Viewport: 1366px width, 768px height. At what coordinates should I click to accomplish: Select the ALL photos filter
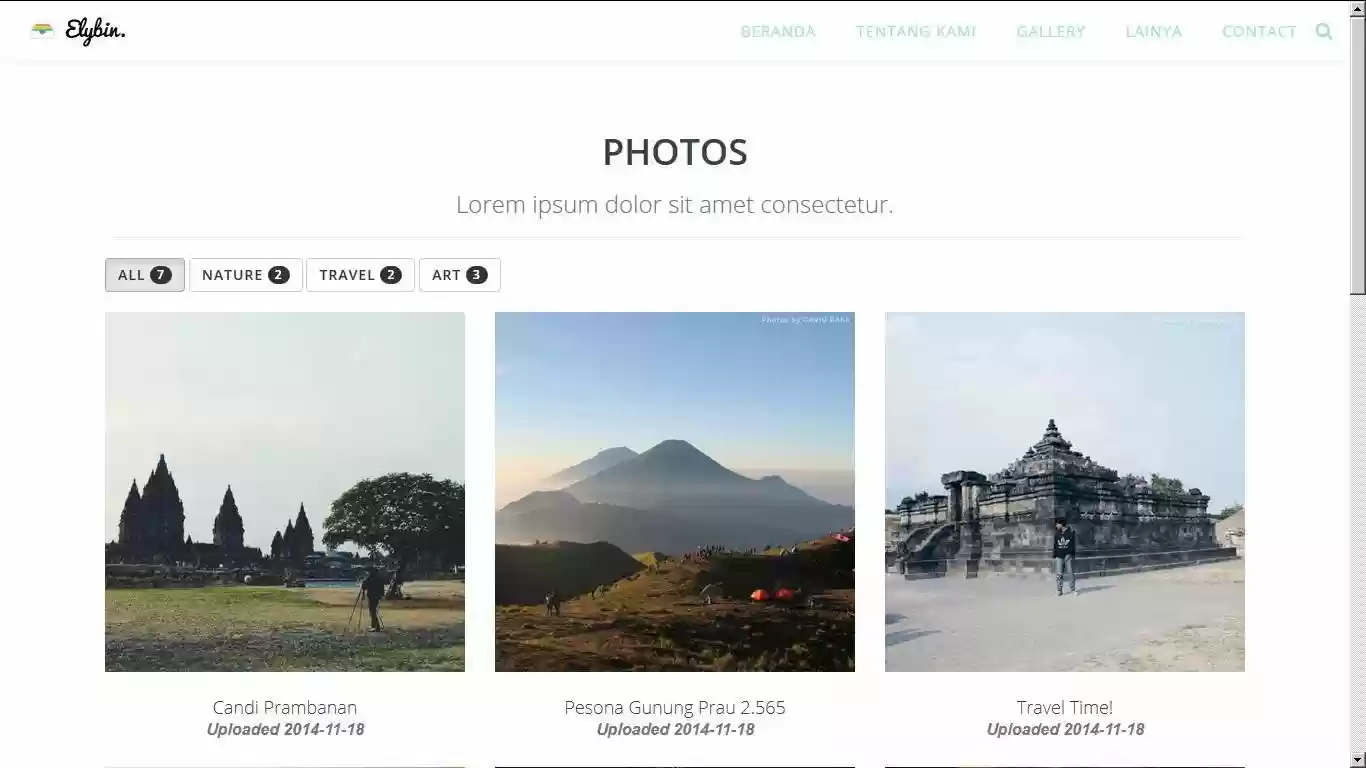click(x=145, y=275)
